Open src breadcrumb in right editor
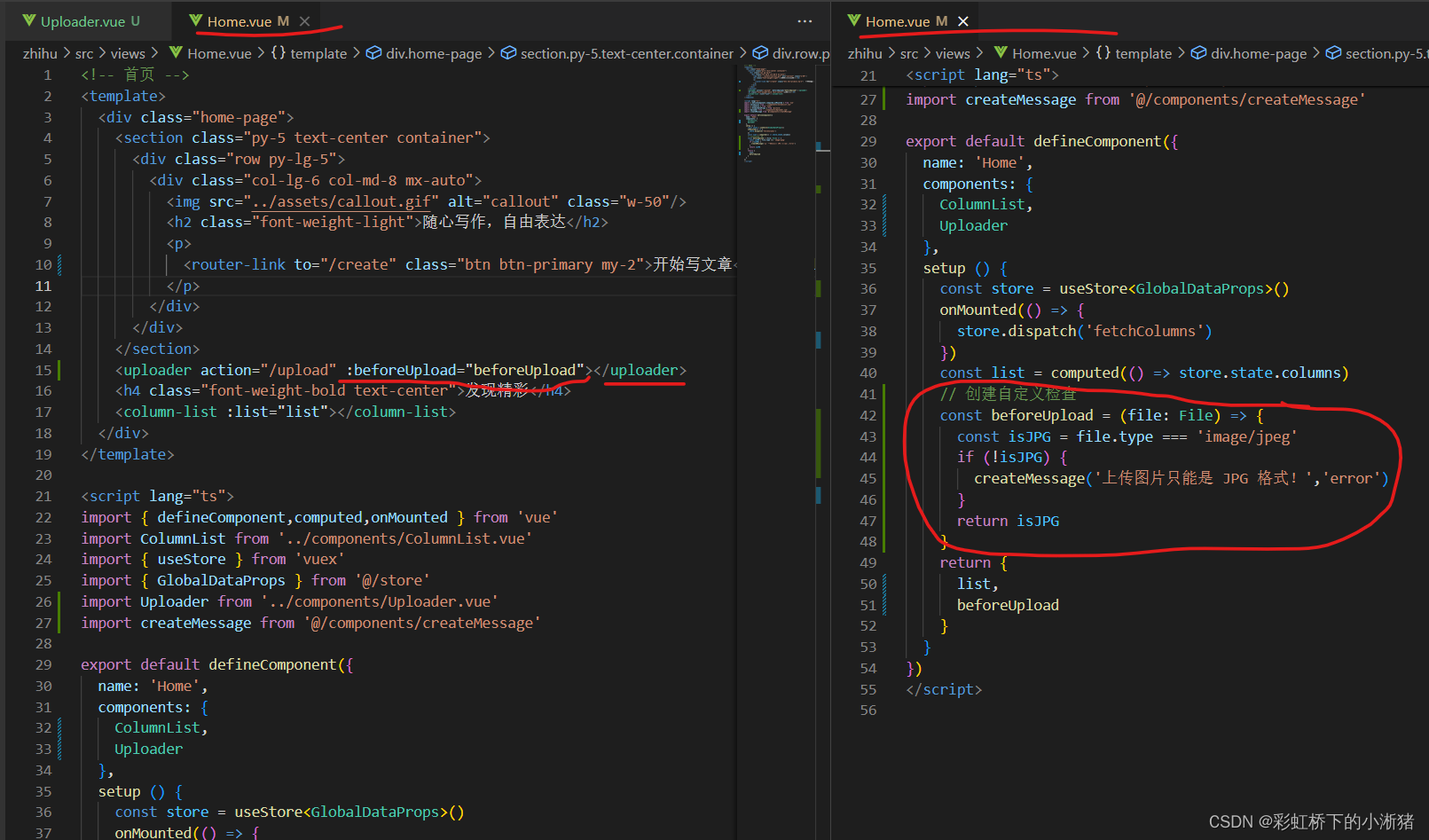Screen dimensions: 1429x840 pos(909,53)
